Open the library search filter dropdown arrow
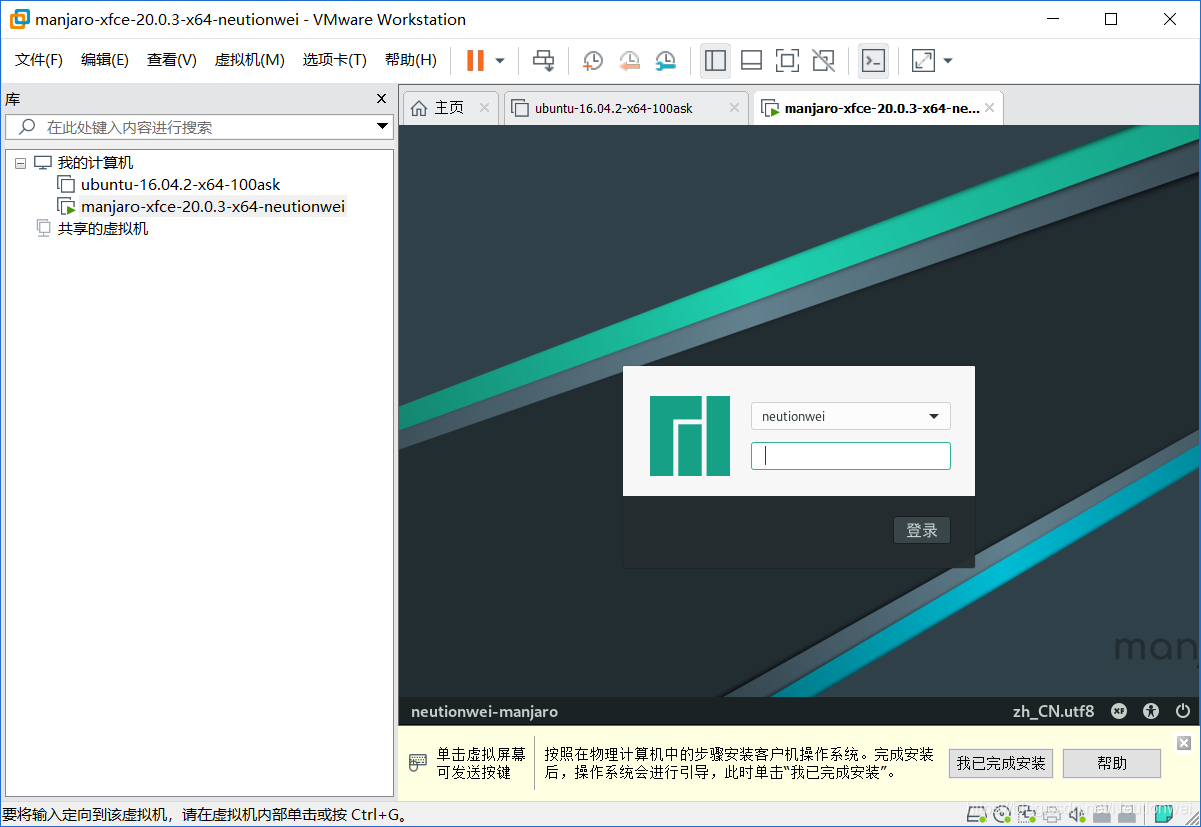This screenshot has width=1201, height=827. point(382,127)
